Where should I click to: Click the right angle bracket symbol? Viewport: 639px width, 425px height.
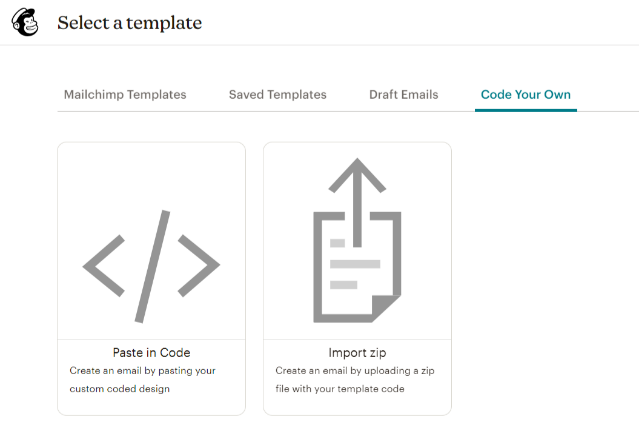tap(199, 265)
